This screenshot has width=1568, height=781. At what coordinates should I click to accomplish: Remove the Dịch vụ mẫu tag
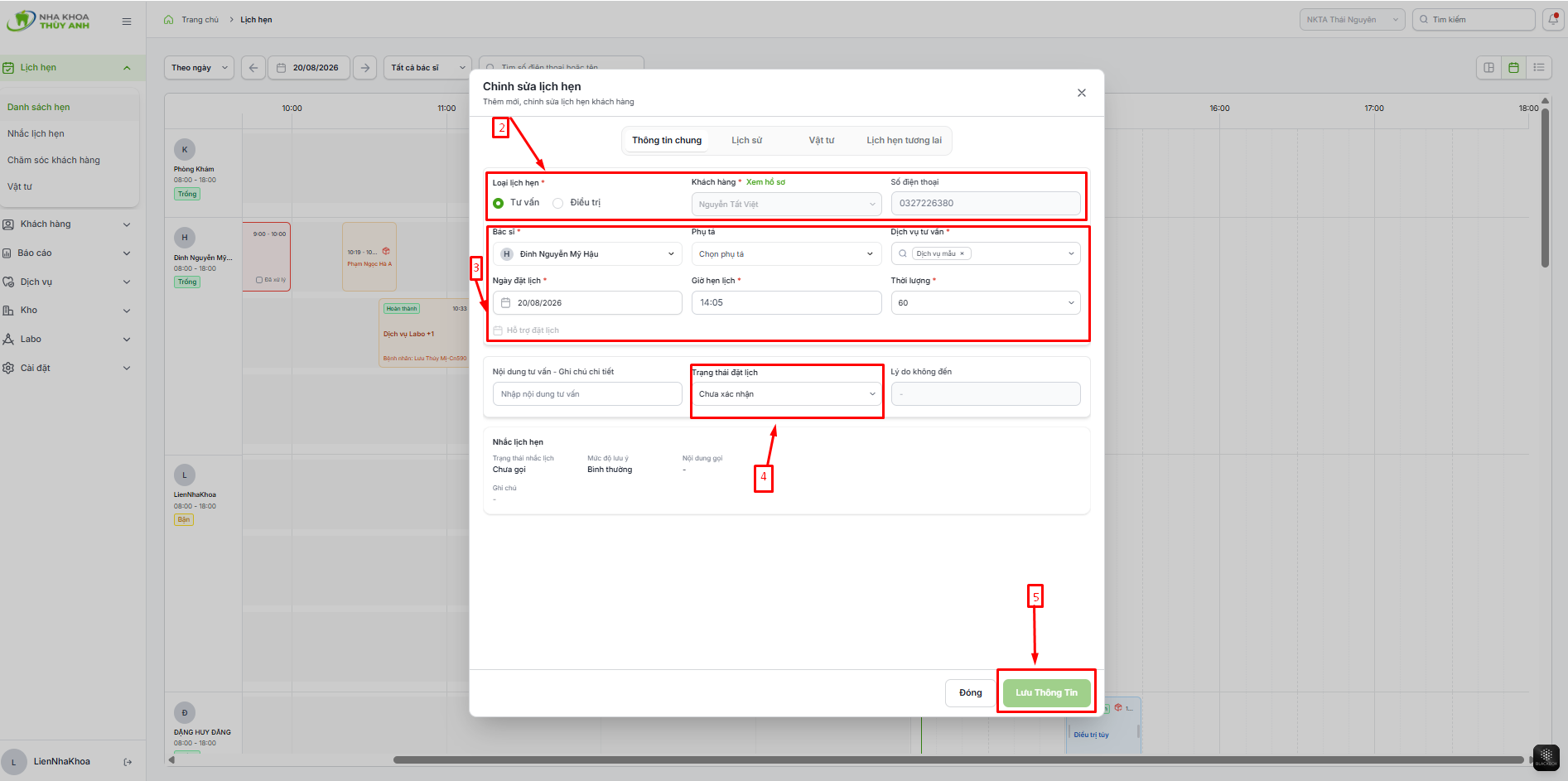962,254
